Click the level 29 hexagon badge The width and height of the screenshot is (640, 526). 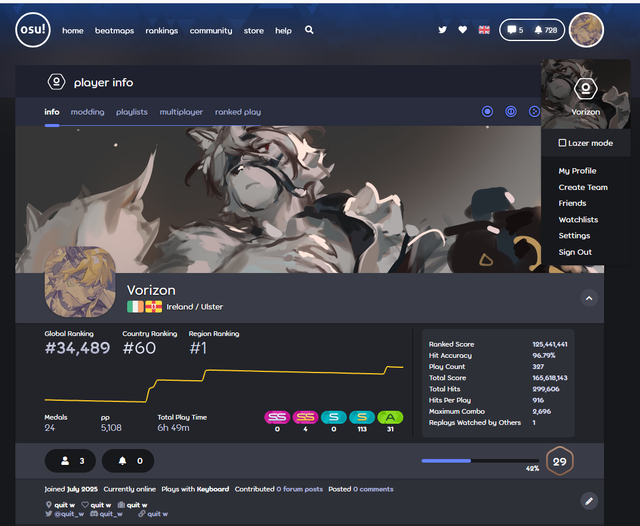coord(560,461)
